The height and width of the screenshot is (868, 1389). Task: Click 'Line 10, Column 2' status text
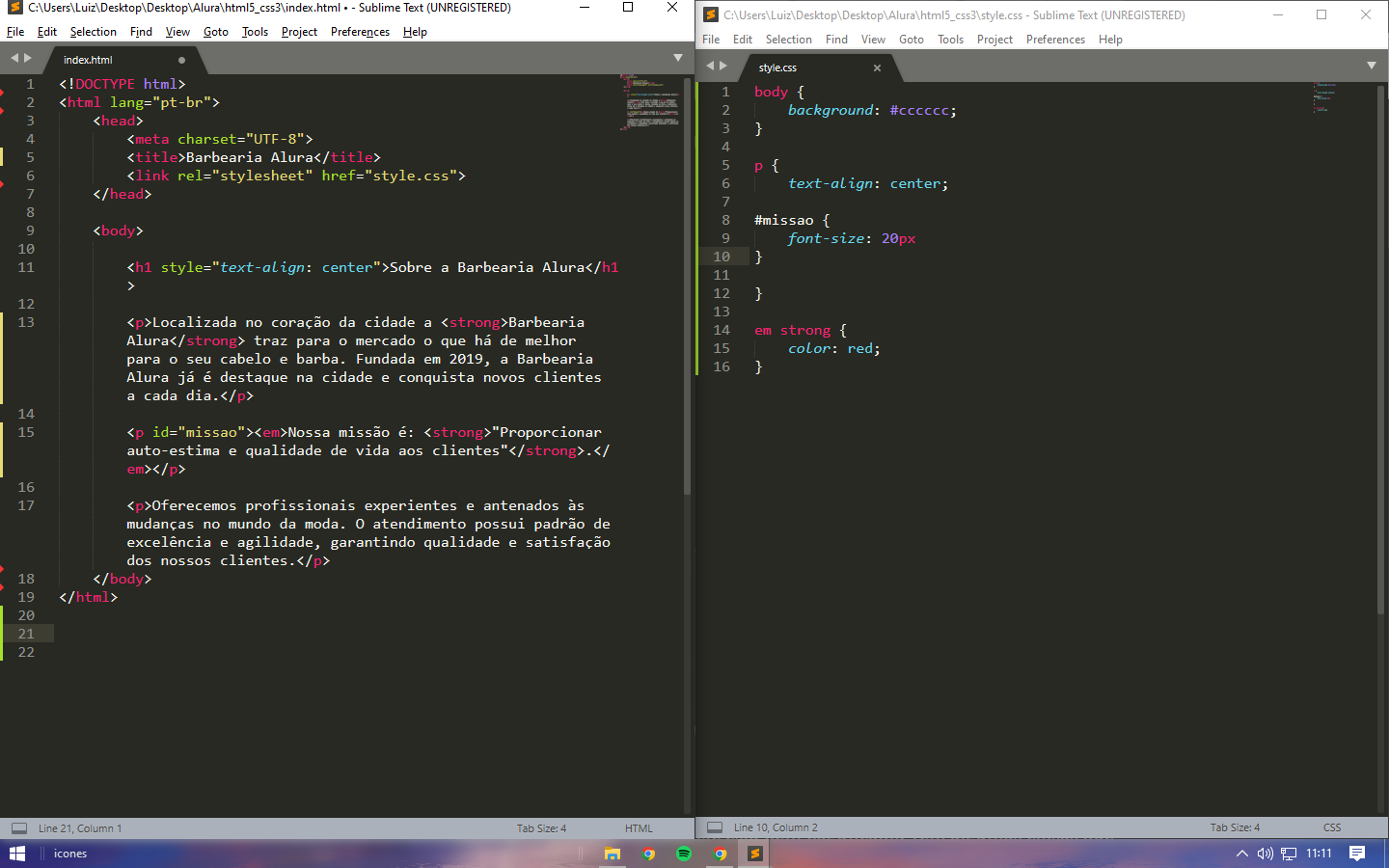point(776,827)
